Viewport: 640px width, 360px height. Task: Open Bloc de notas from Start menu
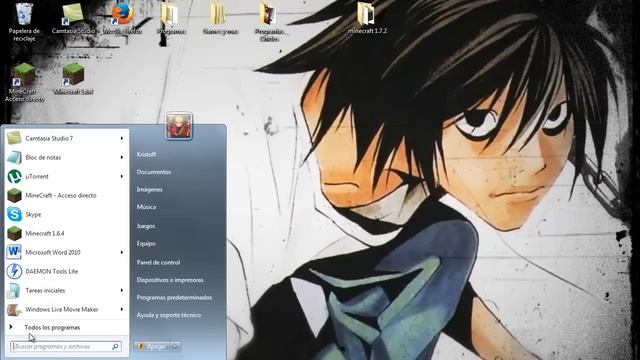(x=66, y=157)
